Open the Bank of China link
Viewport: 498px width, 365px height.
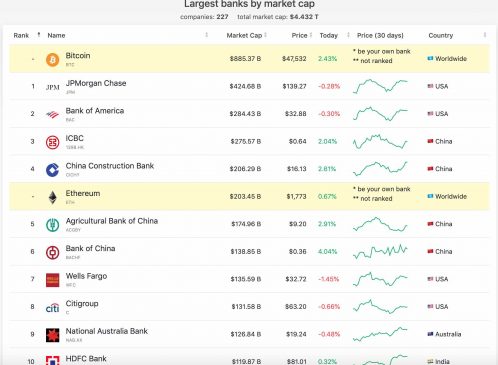[90, 248]
